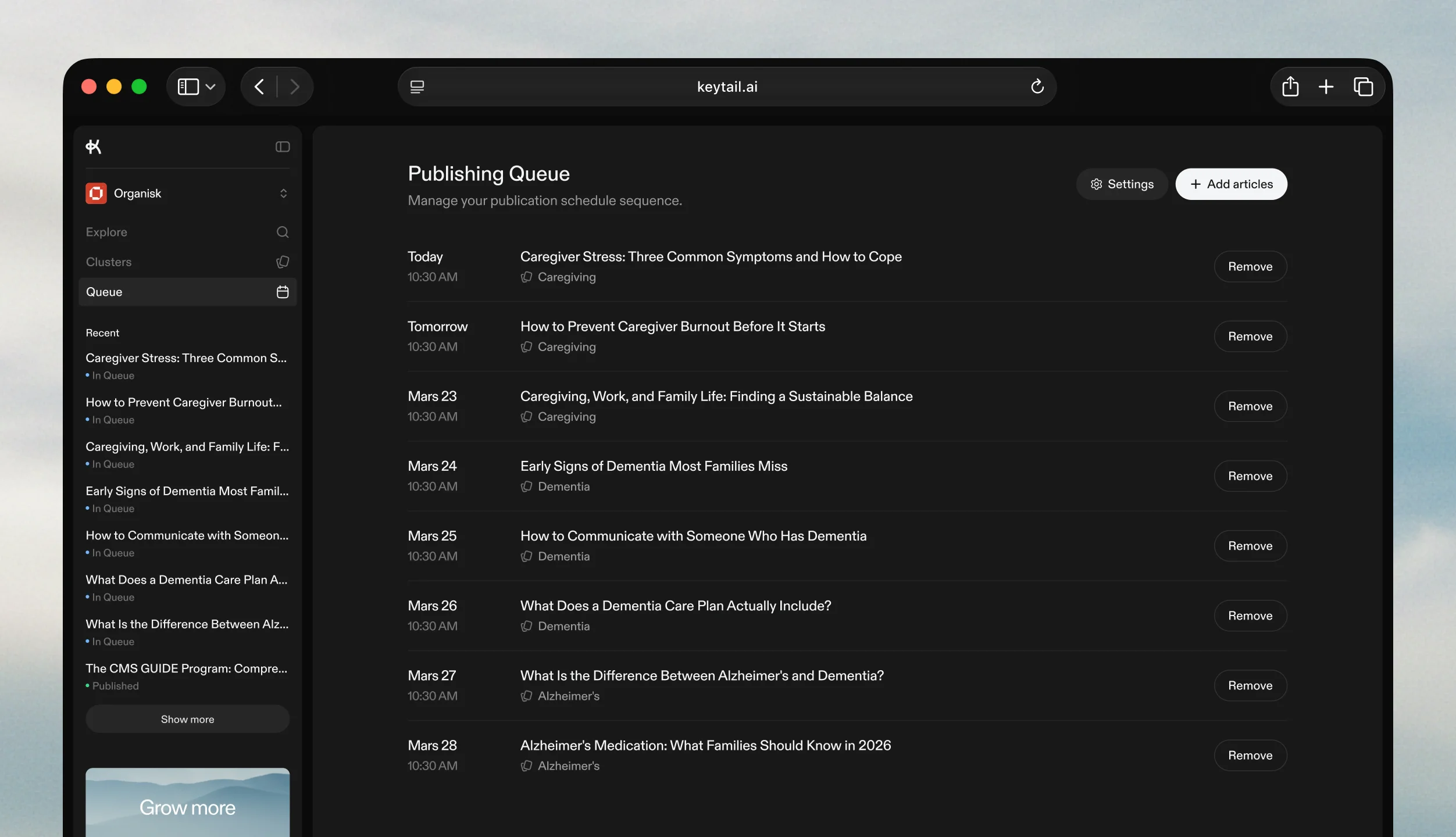Open the Organisk workspace switcher chevron

(284, 193)
